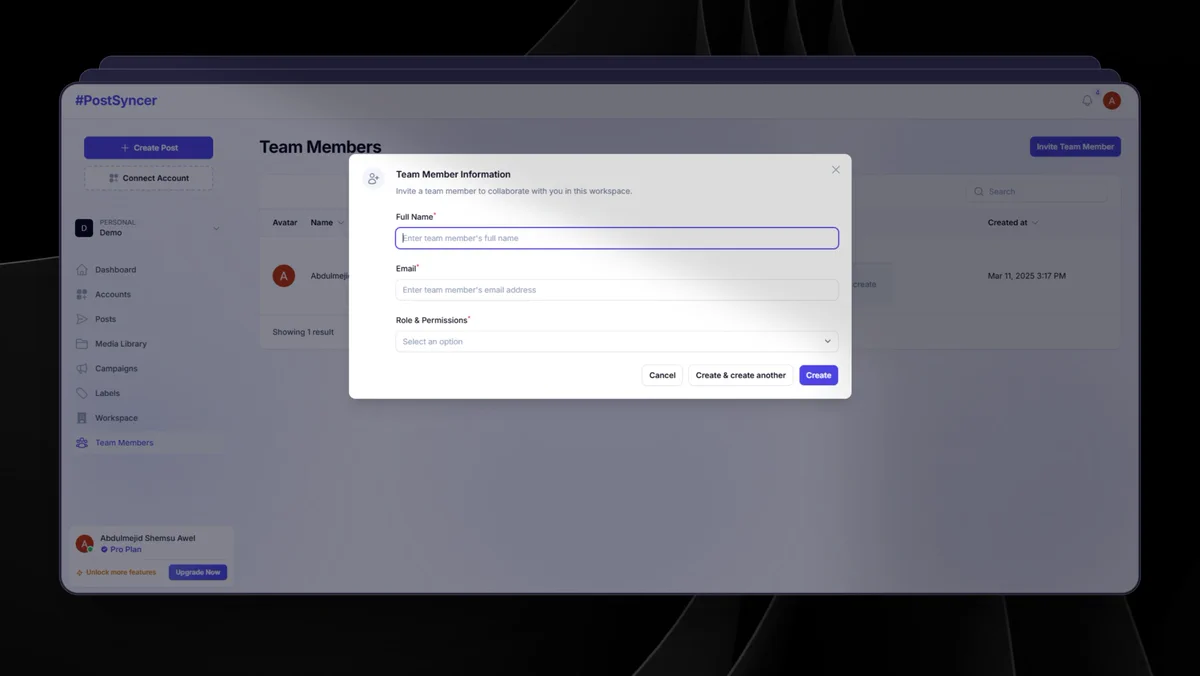
Task: Click the Posts paper-plane icon
Action: (x=82, y=319)
